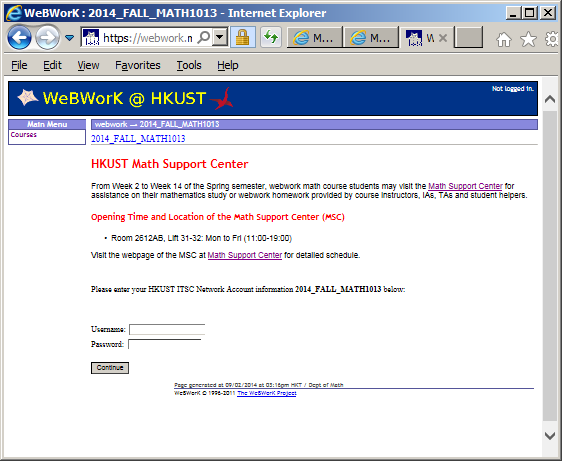Open the Favorites menu
Image resolution: width=562 pixels, height=461 pixels.
138,65
